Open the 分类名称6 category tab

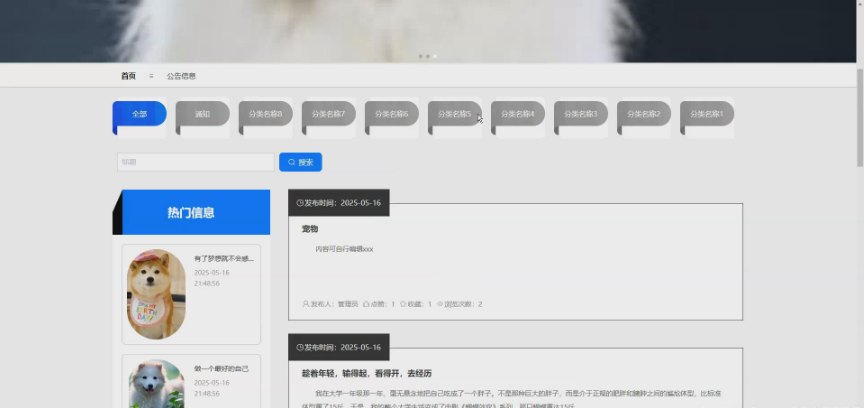click(x=391, y=114)
